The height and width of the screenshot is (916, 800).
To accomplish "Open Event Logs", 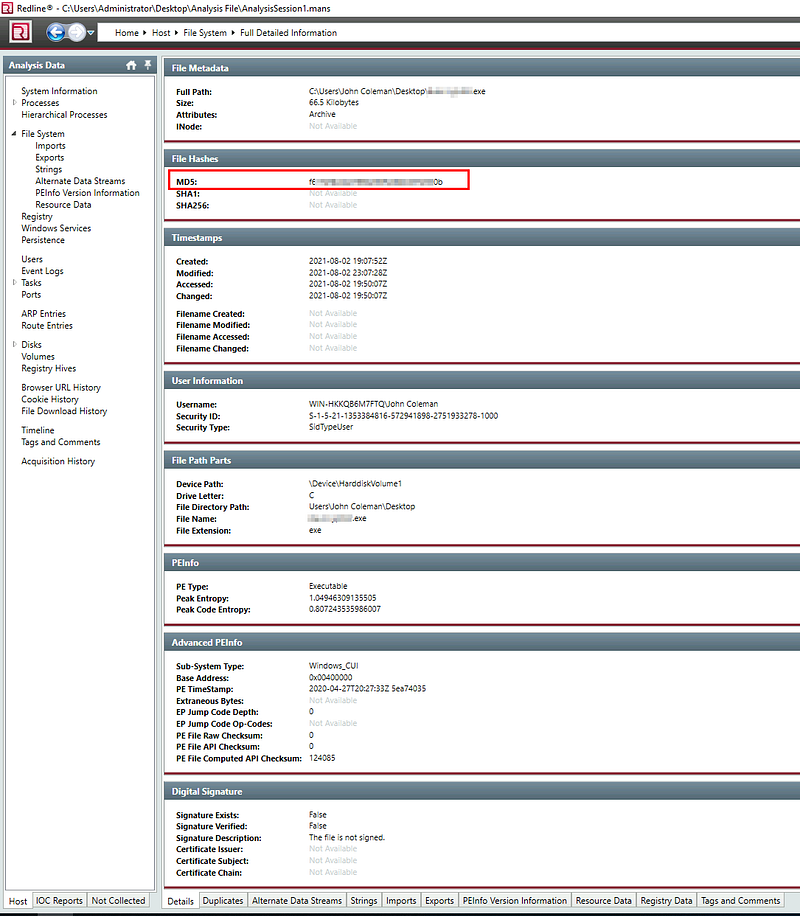I will (x=42, y=271).
